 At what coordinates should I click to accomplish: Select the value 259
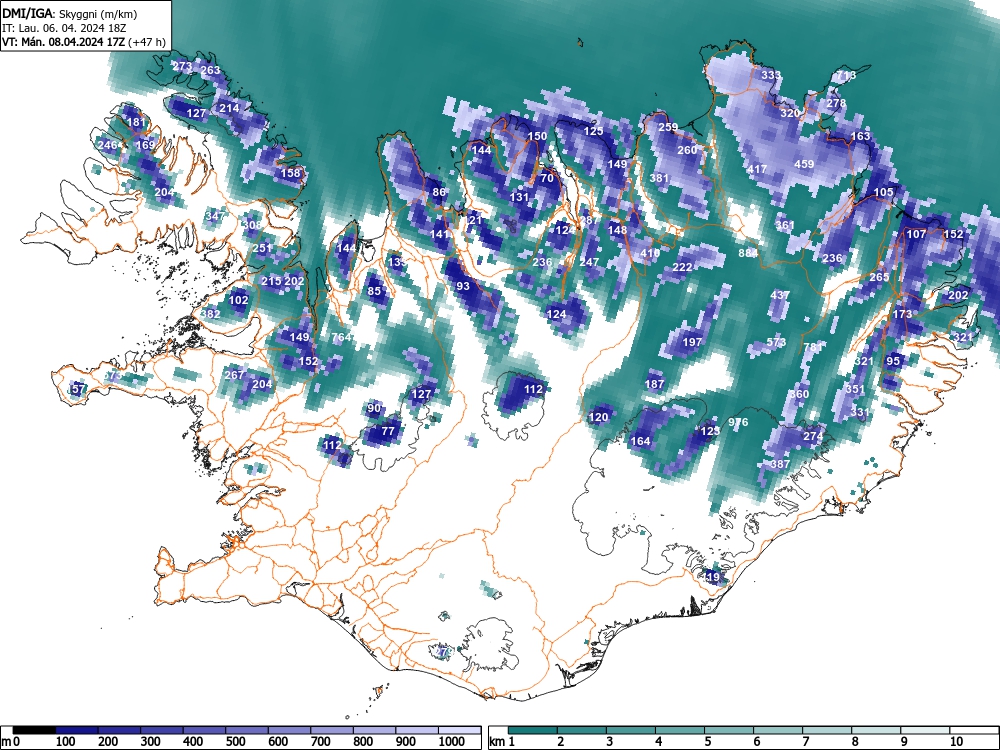668,127
